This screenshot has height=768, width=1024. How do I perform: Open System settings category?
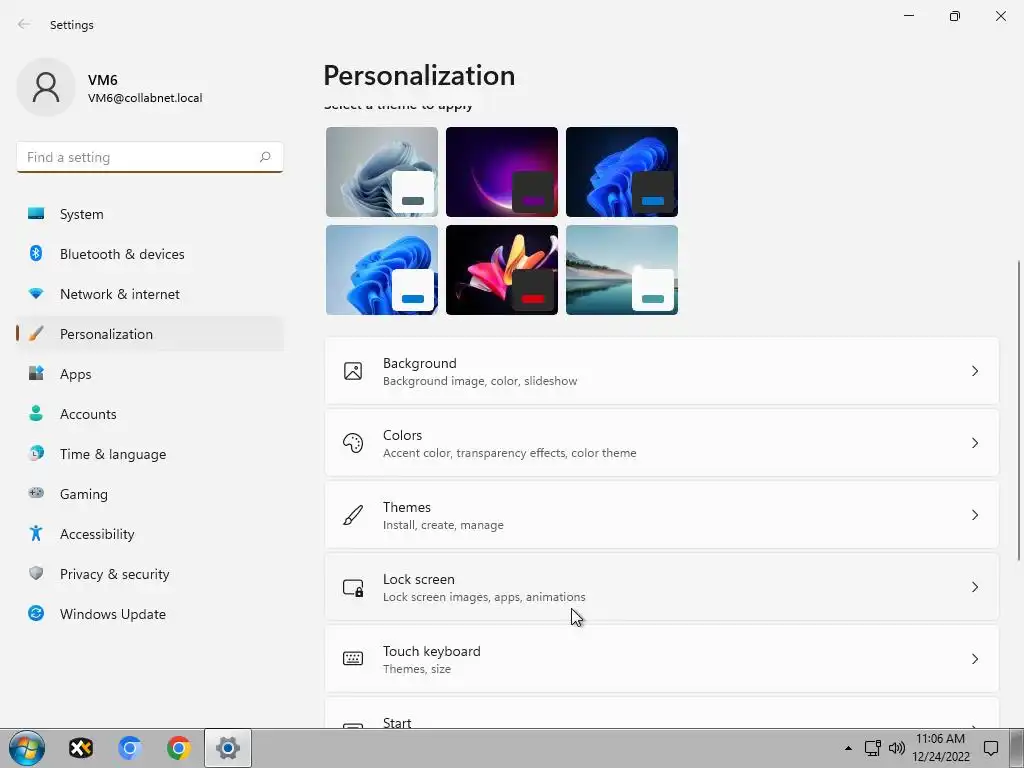click(x=150, y=214)
